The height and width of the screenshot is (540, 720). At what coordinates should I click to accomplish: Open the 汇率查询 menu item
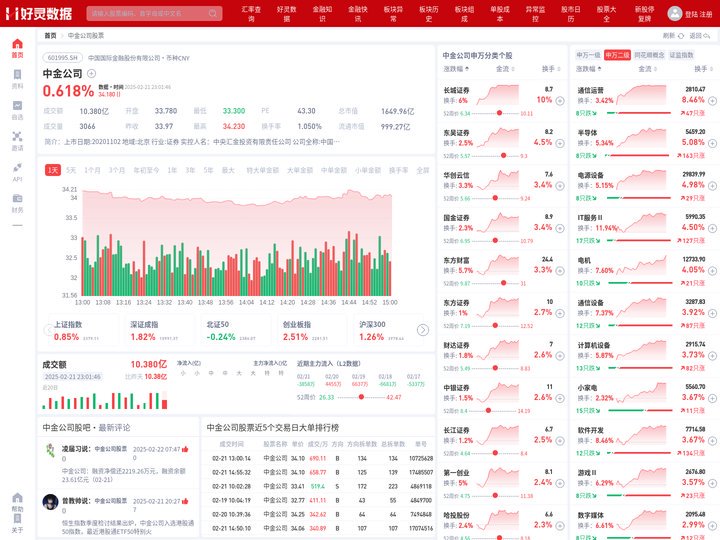point(251,14)
